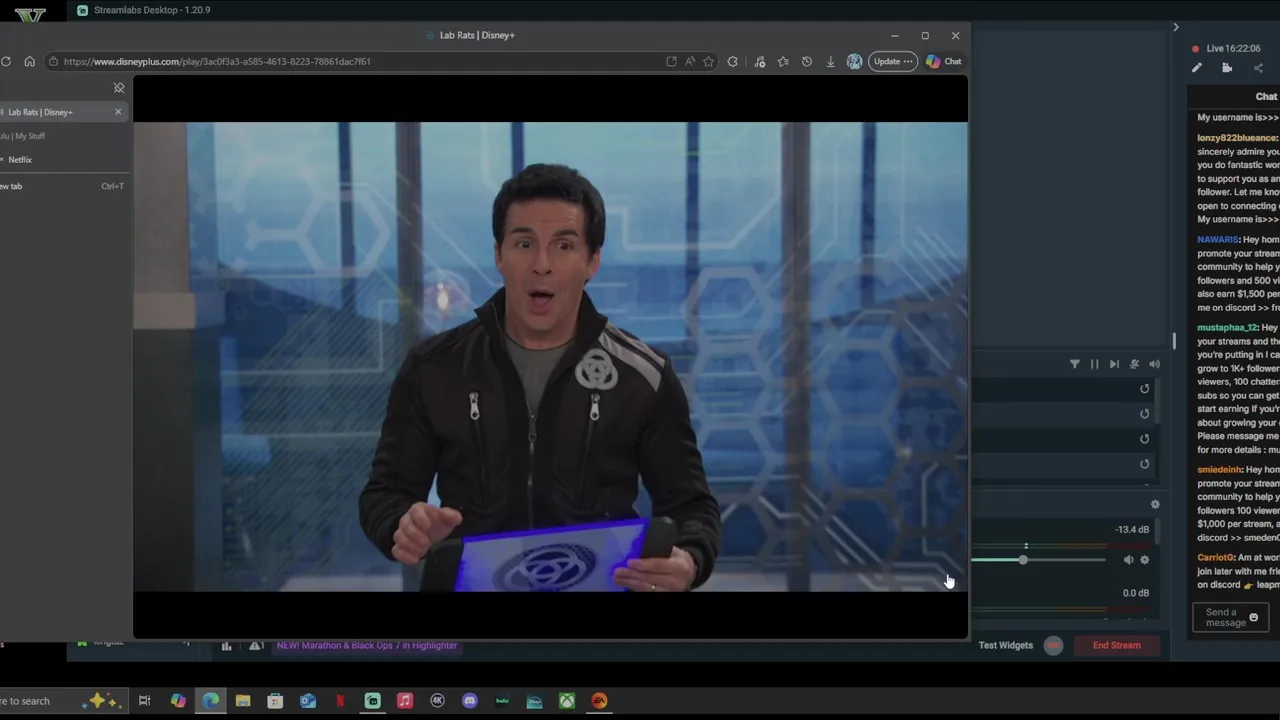The image size is (1280, 720).
Task: Click the Streamlabs stats bars icon
Action: point(226,646)
